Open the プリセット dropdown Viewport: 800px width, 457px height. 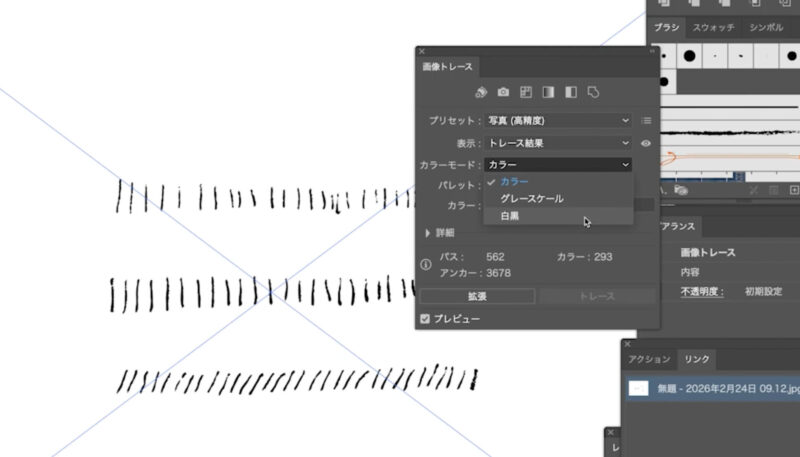coord(557,121)
